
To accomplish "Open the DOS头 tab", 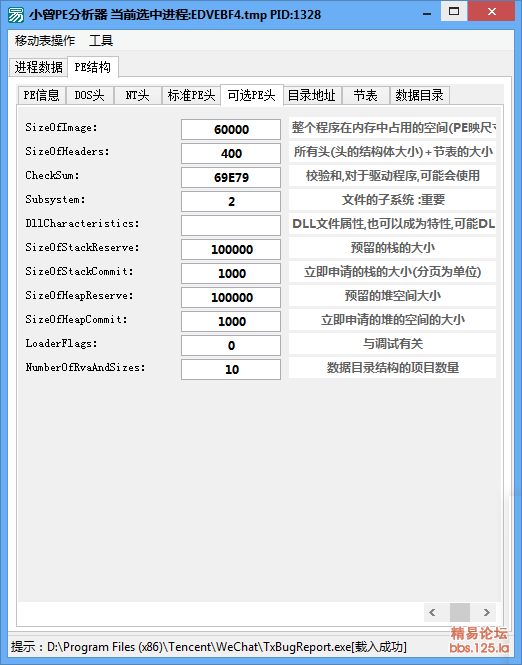I will pyautogui.click(x=89, y=95).
